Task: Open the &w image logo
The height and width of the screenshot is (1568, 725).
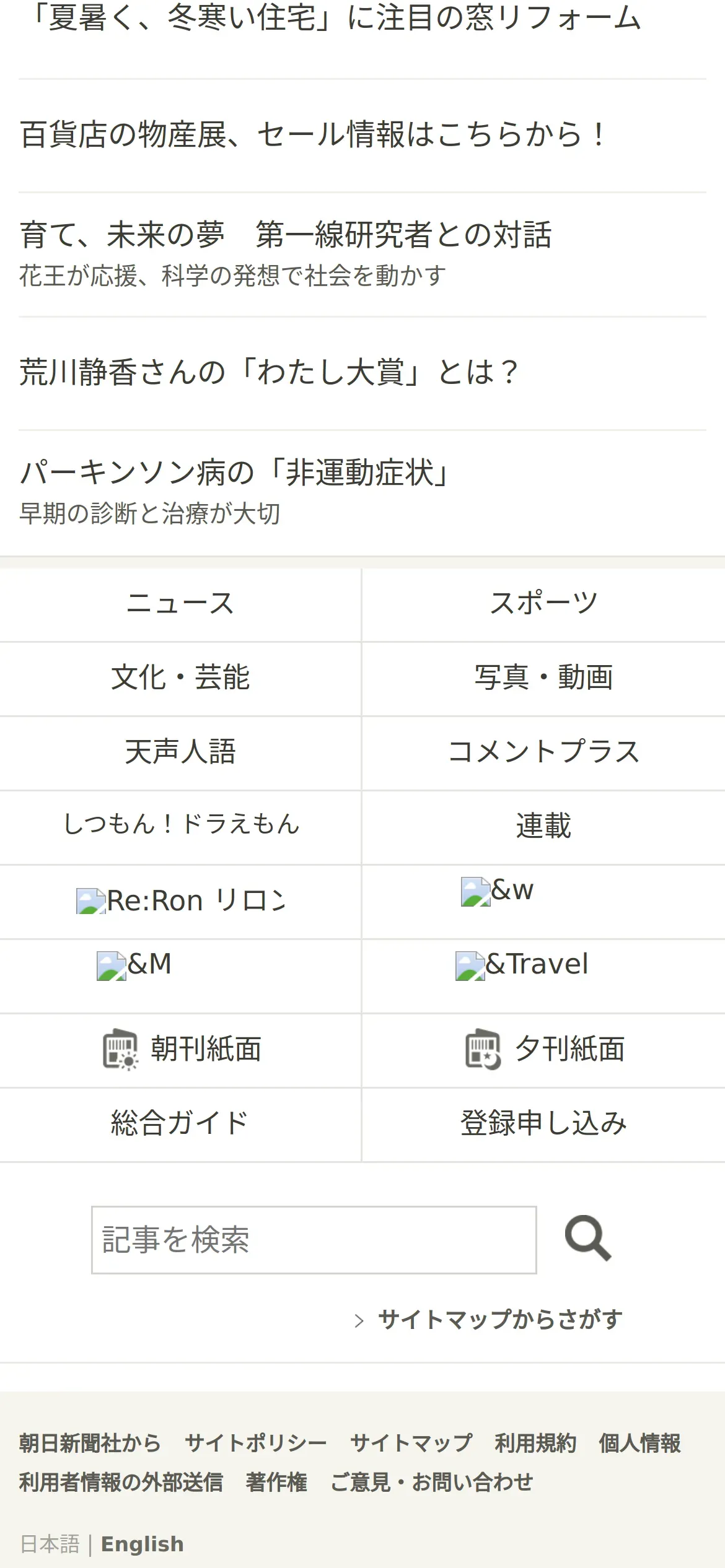Action: tap(476, 891)
